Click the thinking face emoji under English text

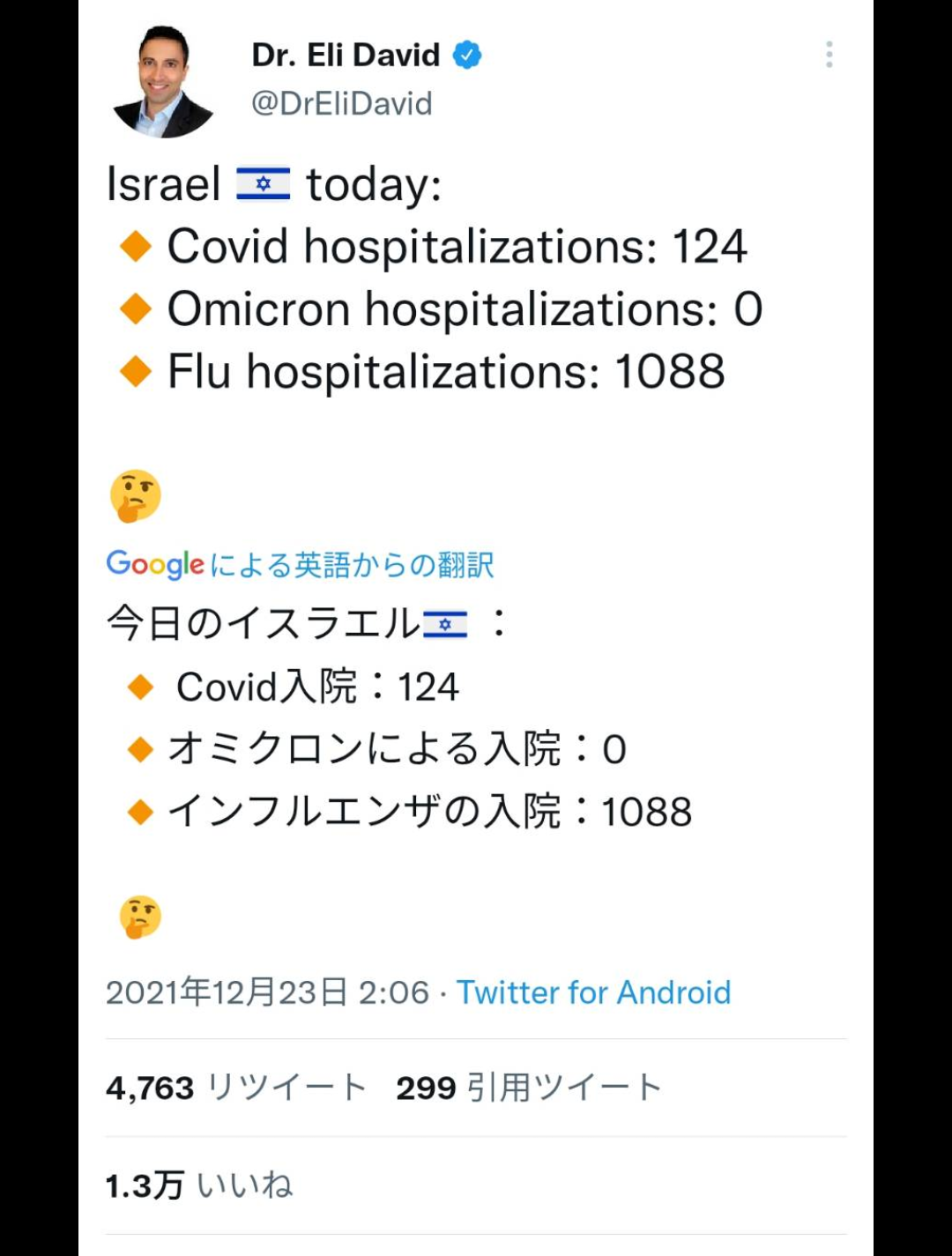[136, 495]
